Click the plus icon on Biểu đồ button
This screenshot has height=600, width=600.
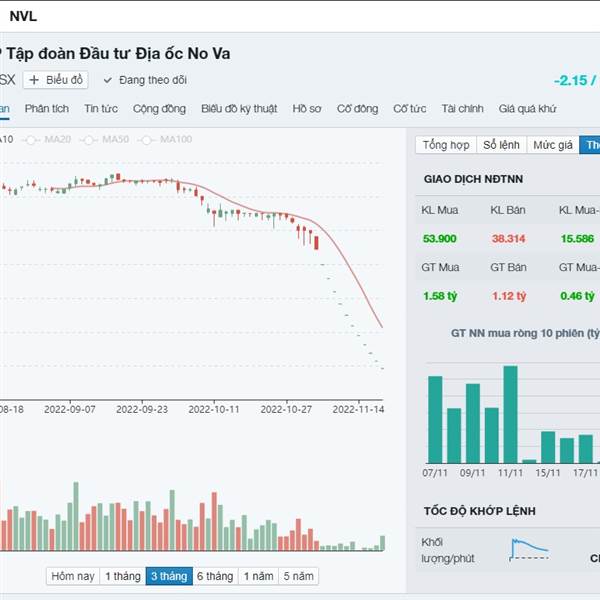[x=34, y=80]
